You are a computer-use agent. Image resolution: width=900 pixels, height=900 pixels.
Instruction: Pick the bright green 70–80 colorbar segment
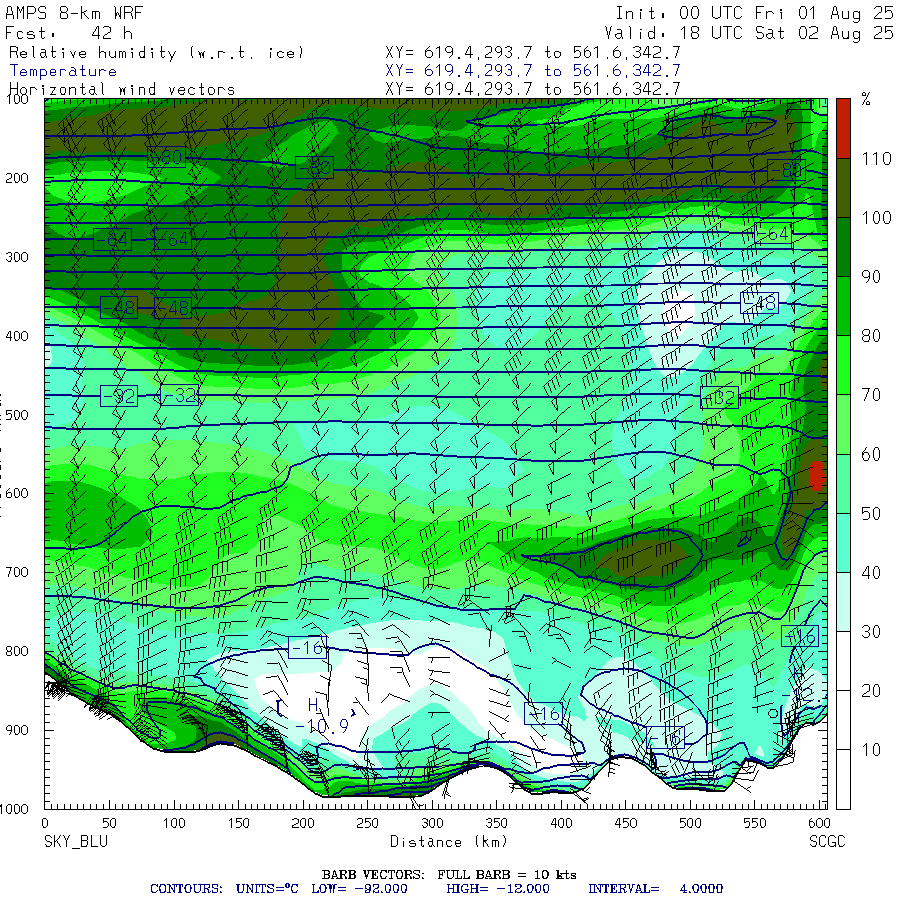(x=843, y=365)
